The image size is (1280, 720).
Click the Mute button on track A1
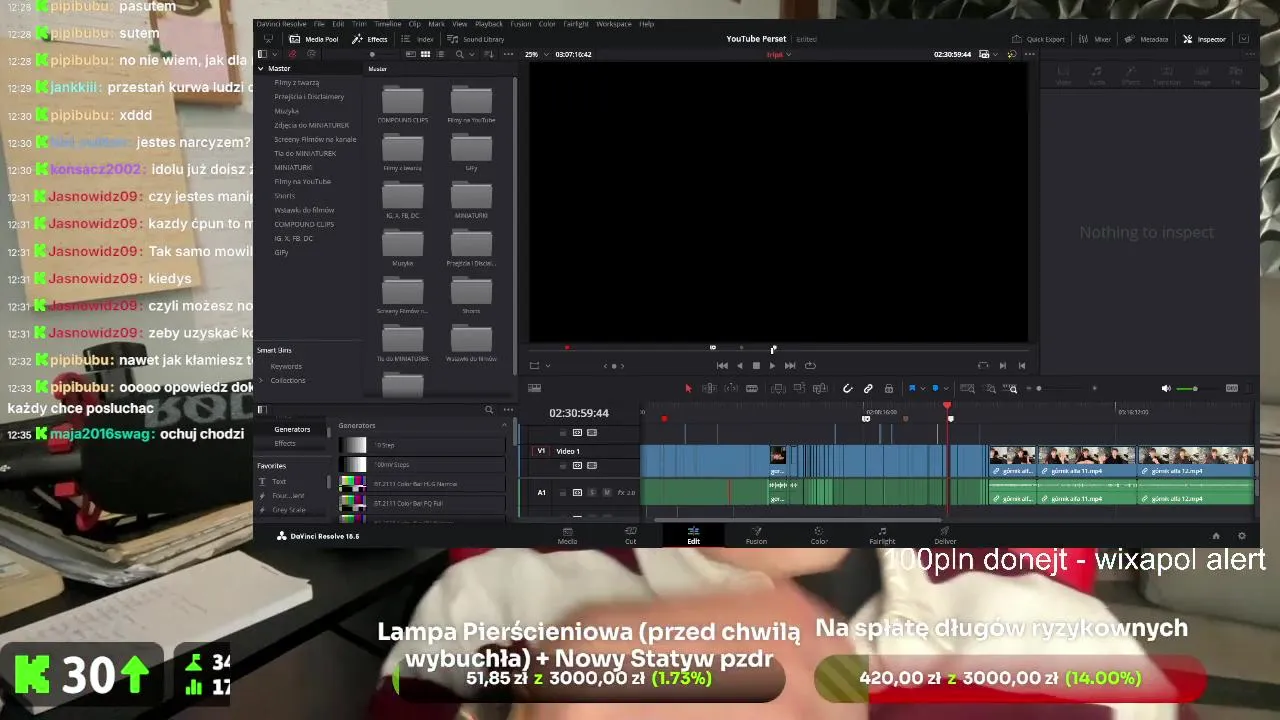click(x=607, y=492)
